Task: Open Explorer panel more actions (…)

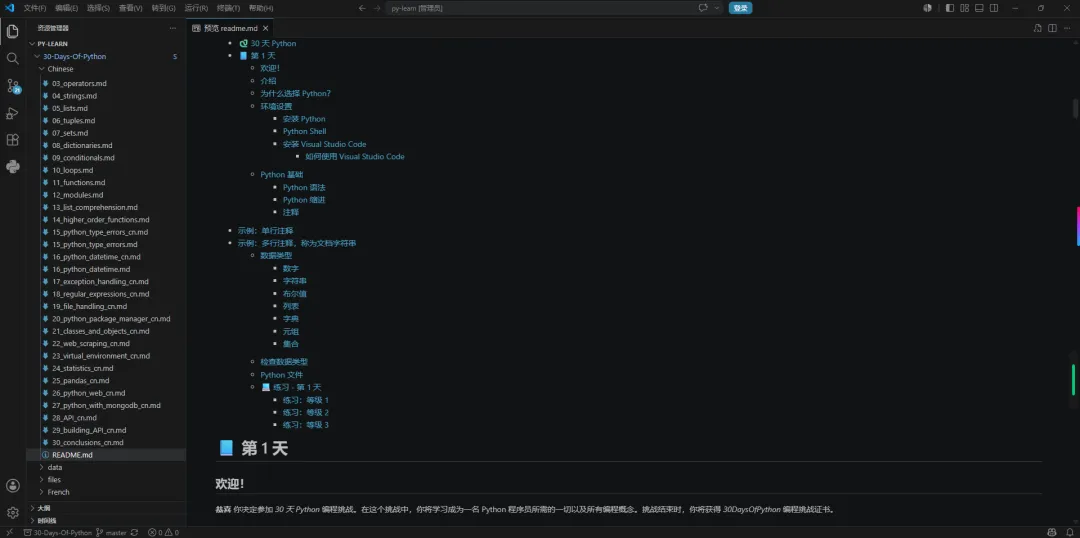Action: pos(172,28)
